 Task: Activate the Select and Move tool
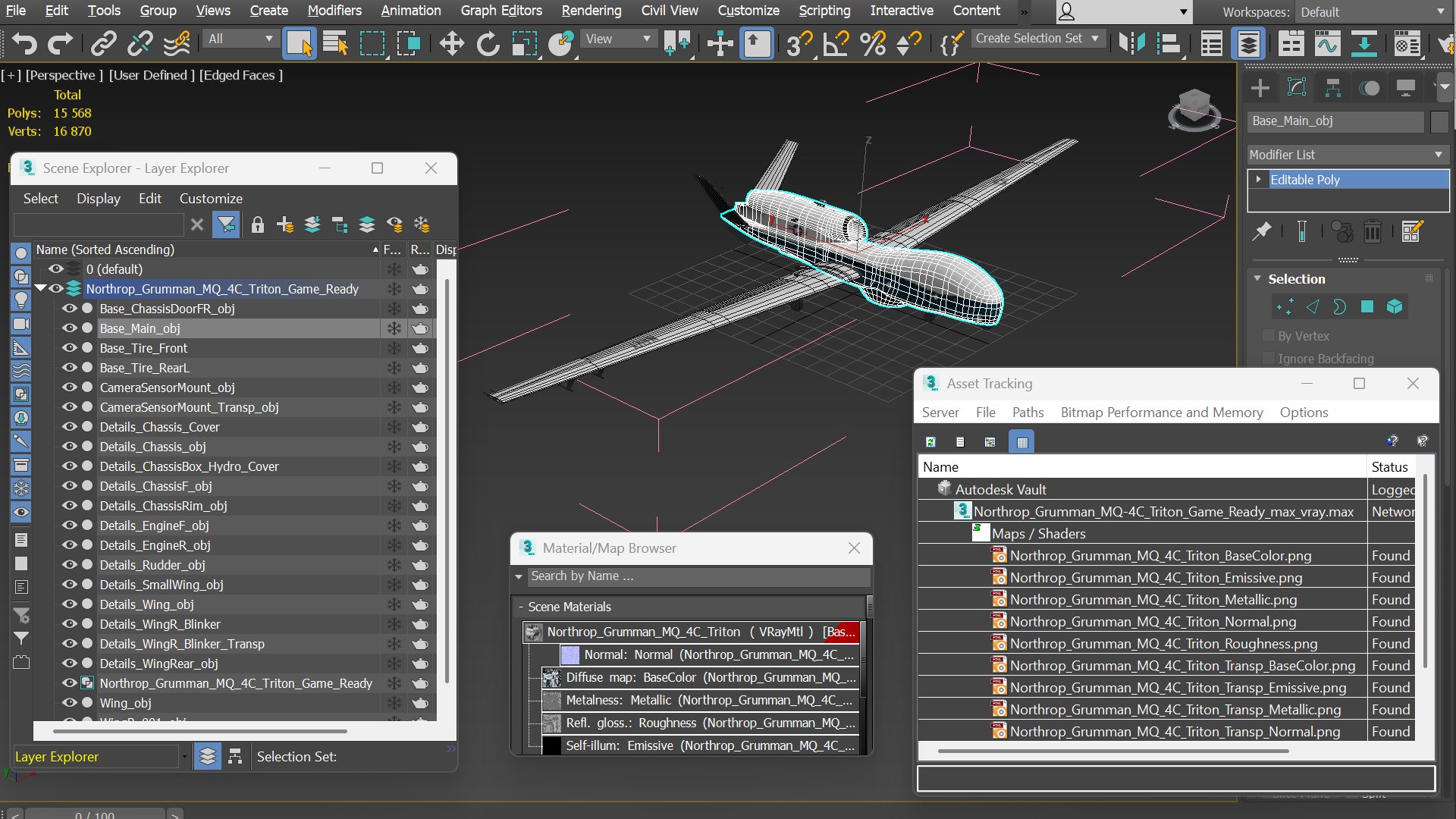tap(451, 43)
